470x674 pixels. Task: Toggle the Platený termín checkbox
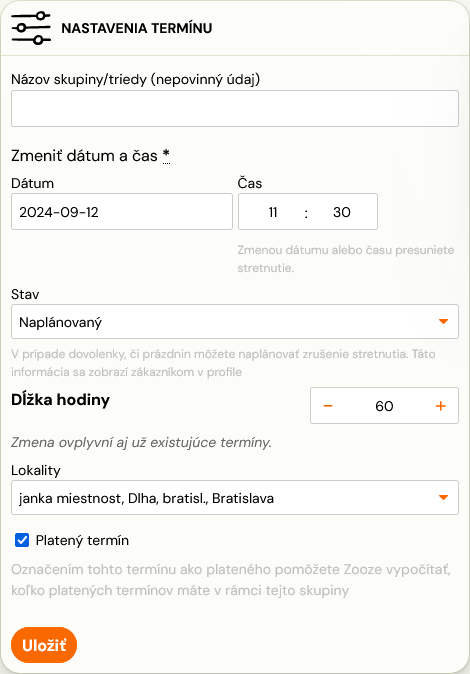pyautogui.click(x=22, y=540)
